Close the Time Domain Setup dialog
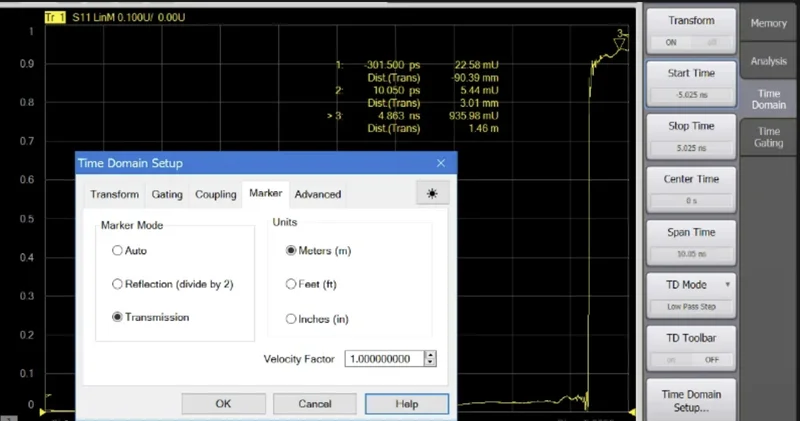 (441, 163)
